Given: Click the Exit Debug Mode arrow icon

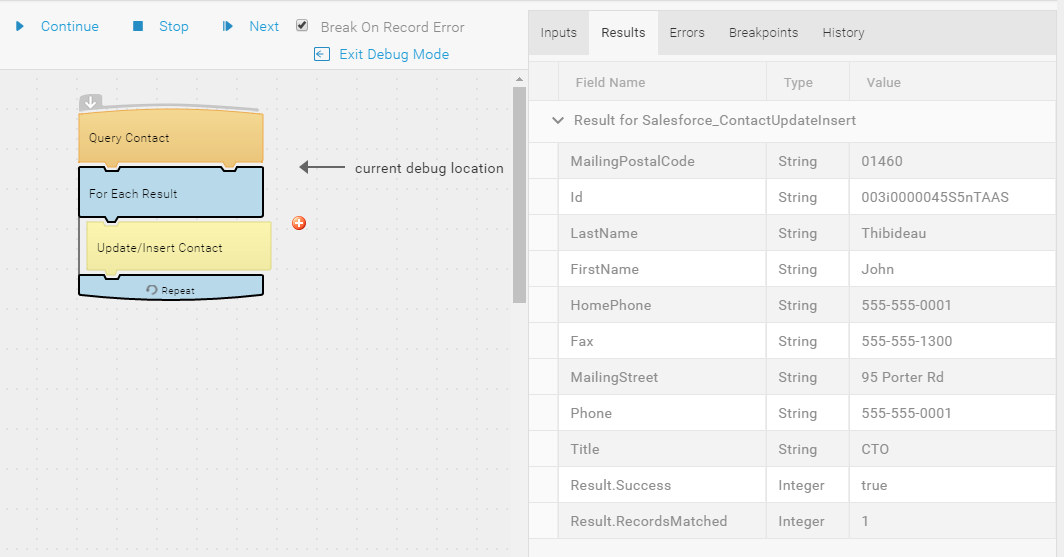Looking at the screenshot, I should pos(322,54).
